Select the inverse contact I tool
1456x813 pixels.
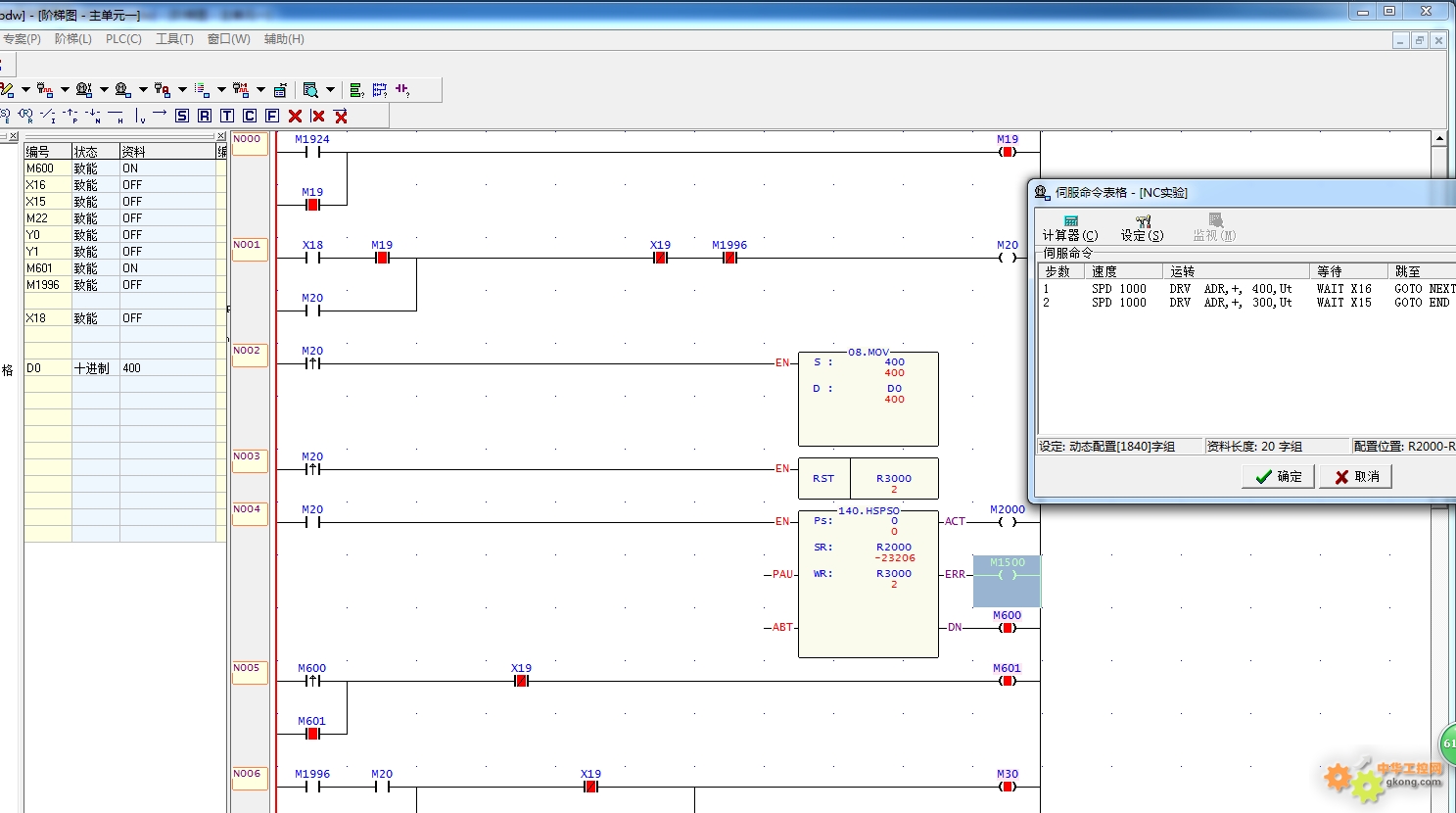48,116
